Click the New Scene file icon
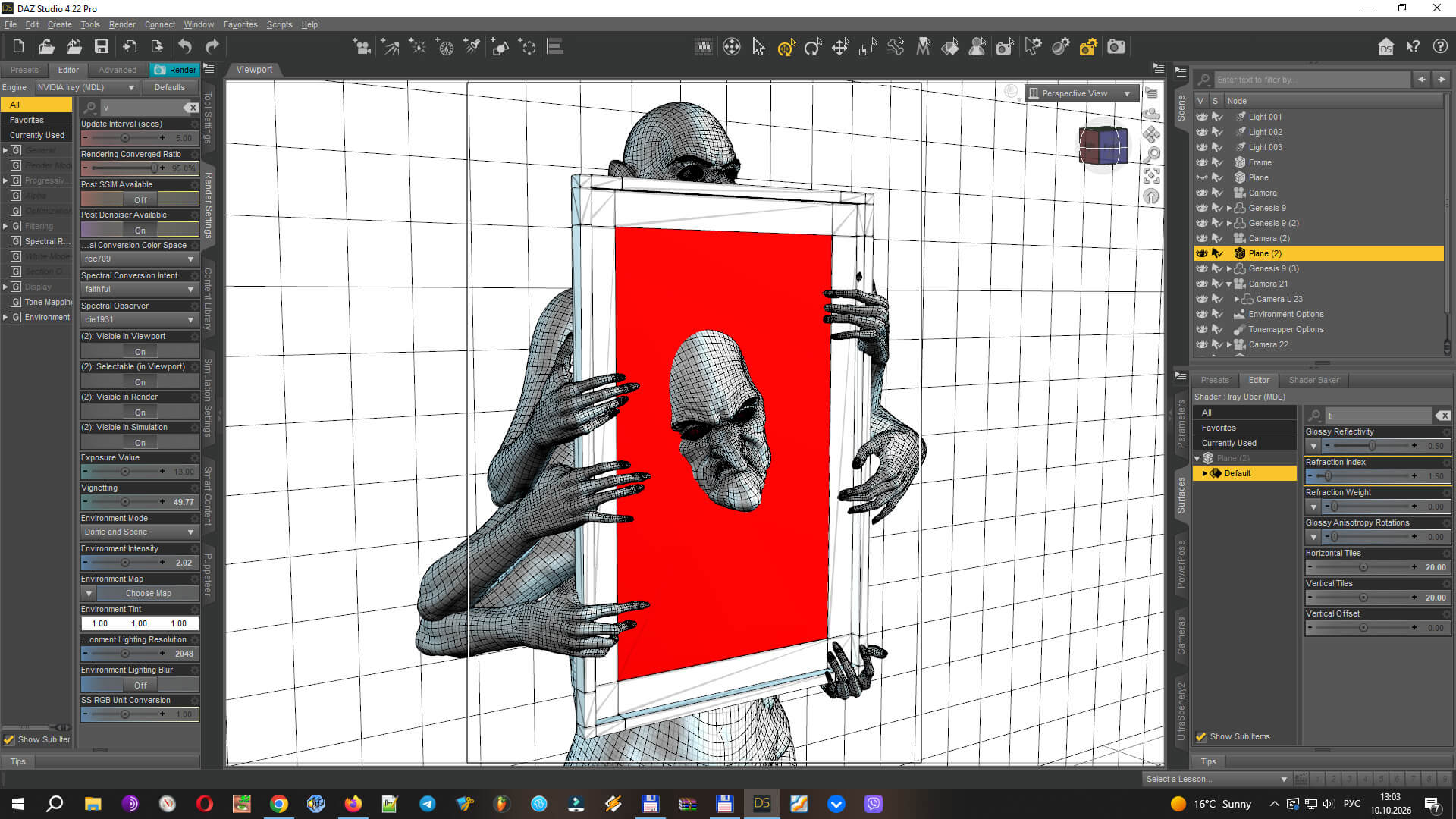Viewport: 1456px width, 819px height. (x=19, y=47)
